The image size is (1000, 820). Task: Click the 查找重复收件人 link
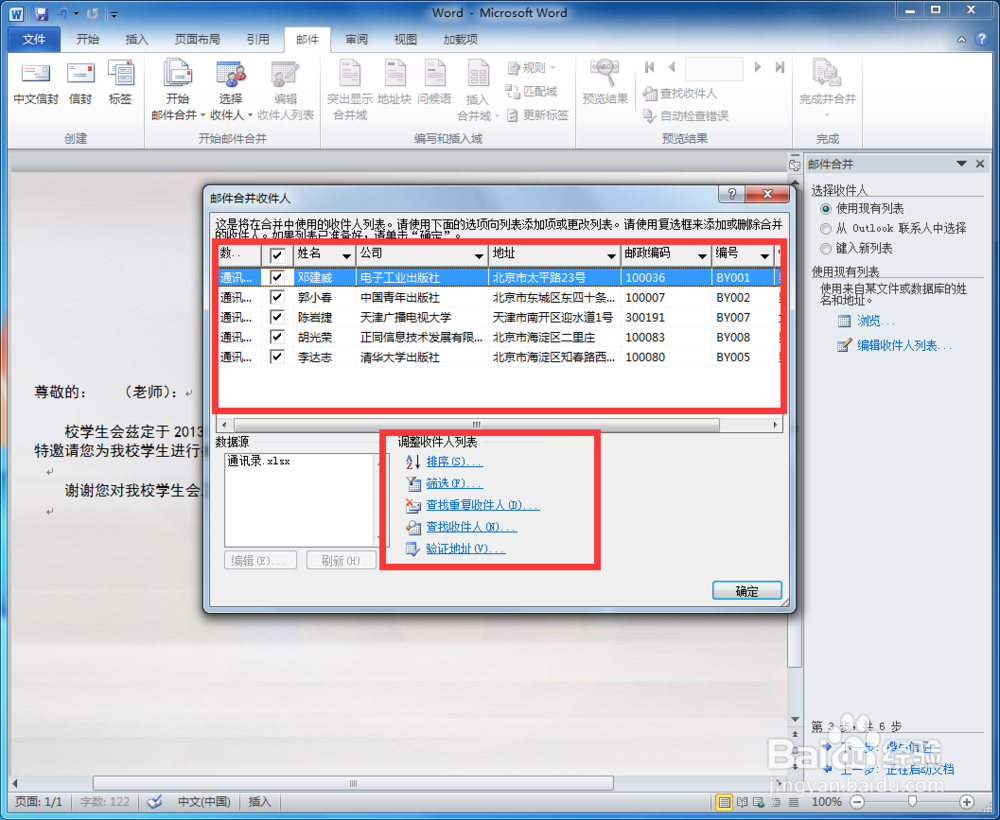click(483, 505)
